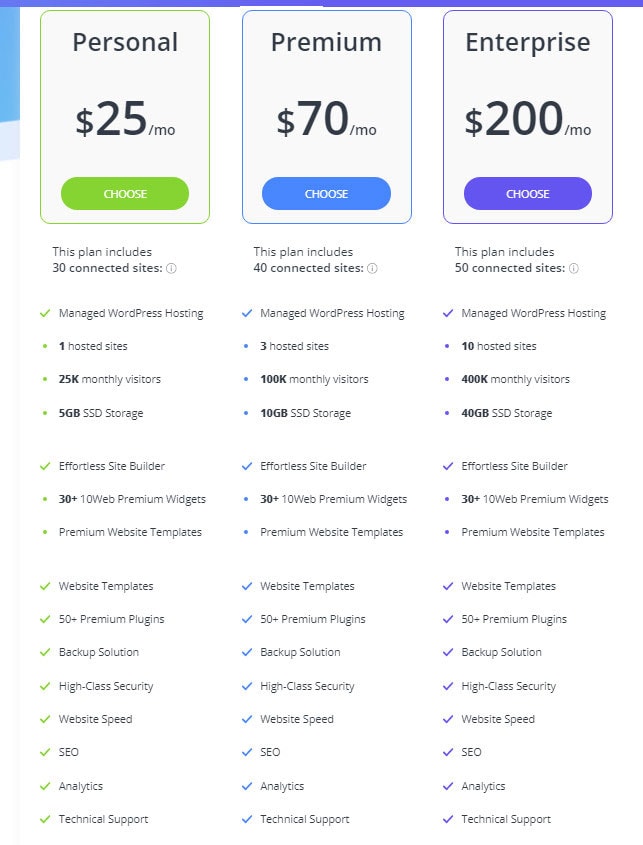Click info icon beside 50 connected sites
Image resolution: width=643 pixels, height=845 pixels.
point(573,268)
